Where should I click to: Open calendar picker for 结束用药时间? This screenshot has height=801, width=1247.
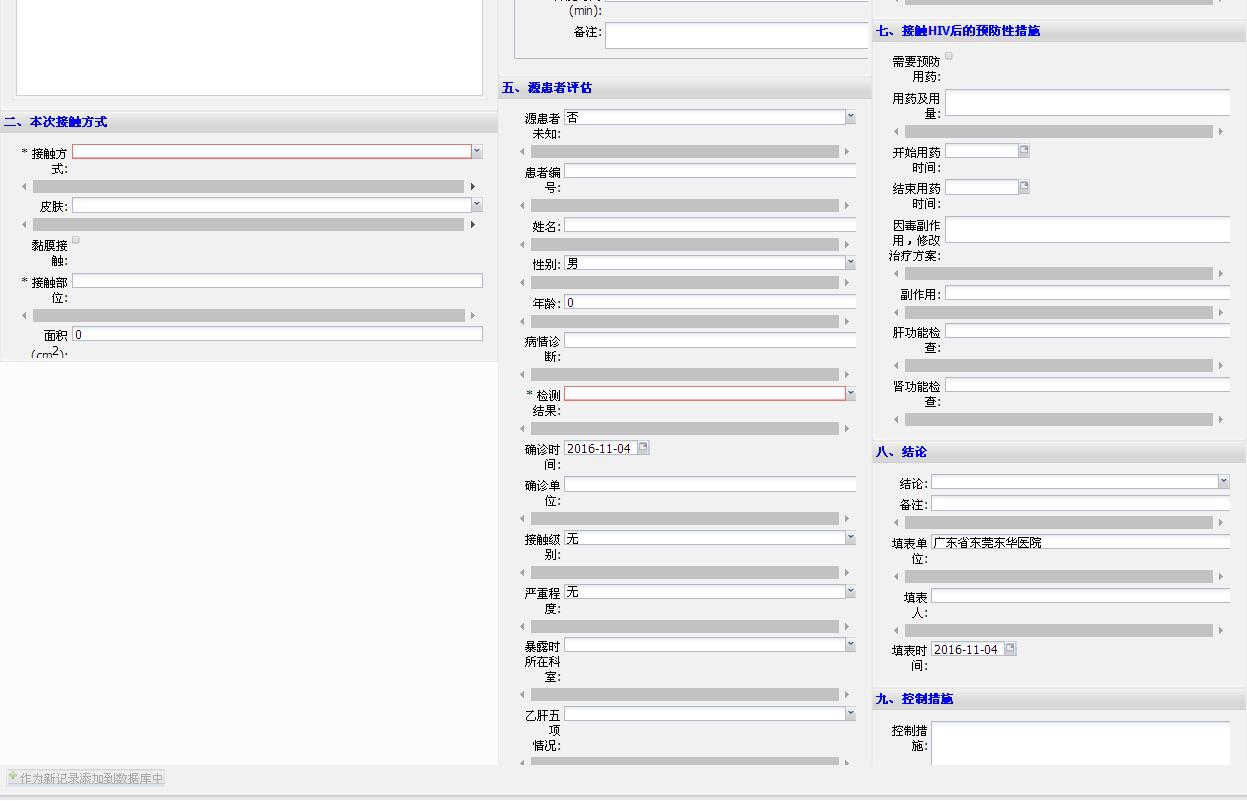tap(1024, 187)
